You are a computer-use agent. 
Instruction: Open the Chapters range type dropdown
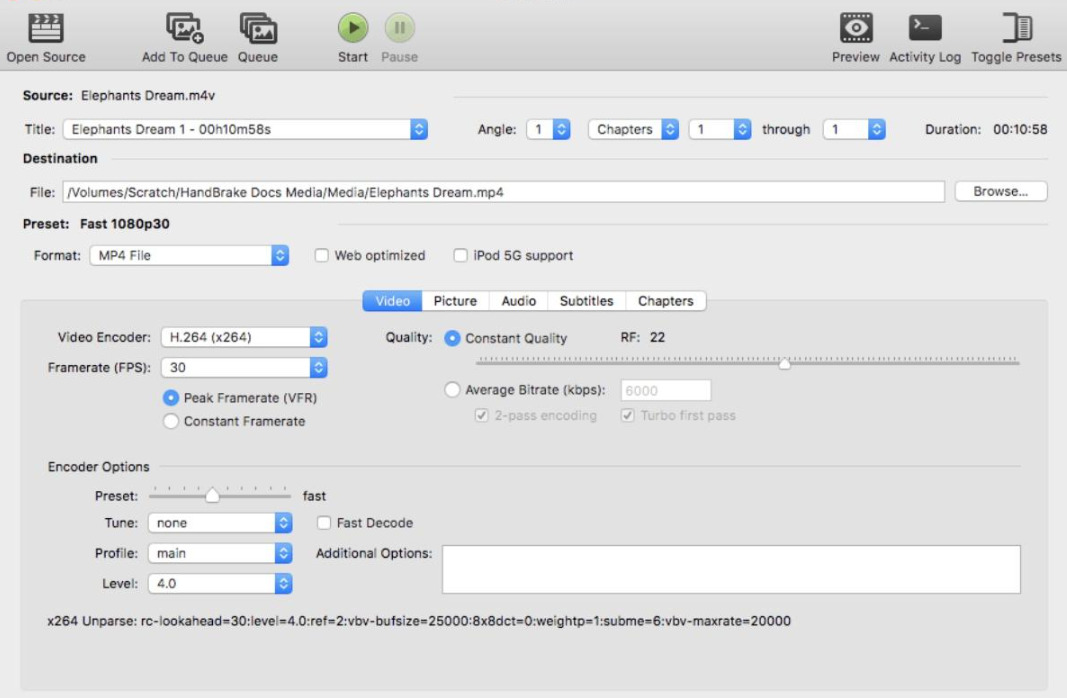[634, 129]
